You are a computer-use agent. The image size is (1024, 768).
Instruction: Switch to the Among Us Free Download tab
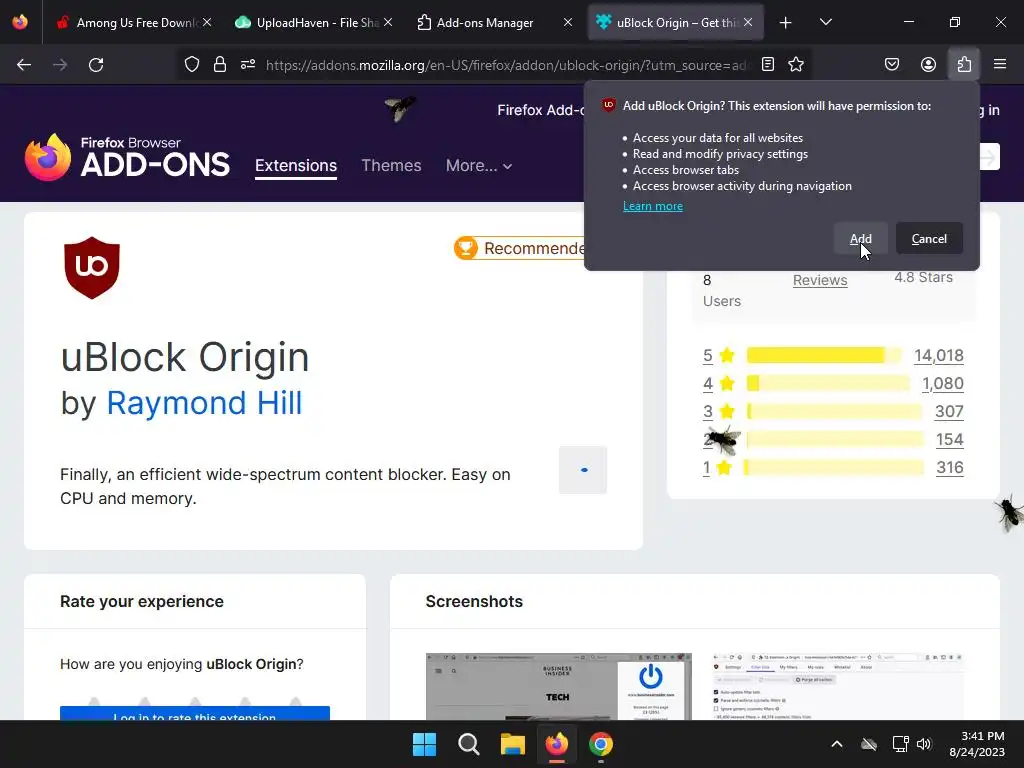[x=134, y=22]
